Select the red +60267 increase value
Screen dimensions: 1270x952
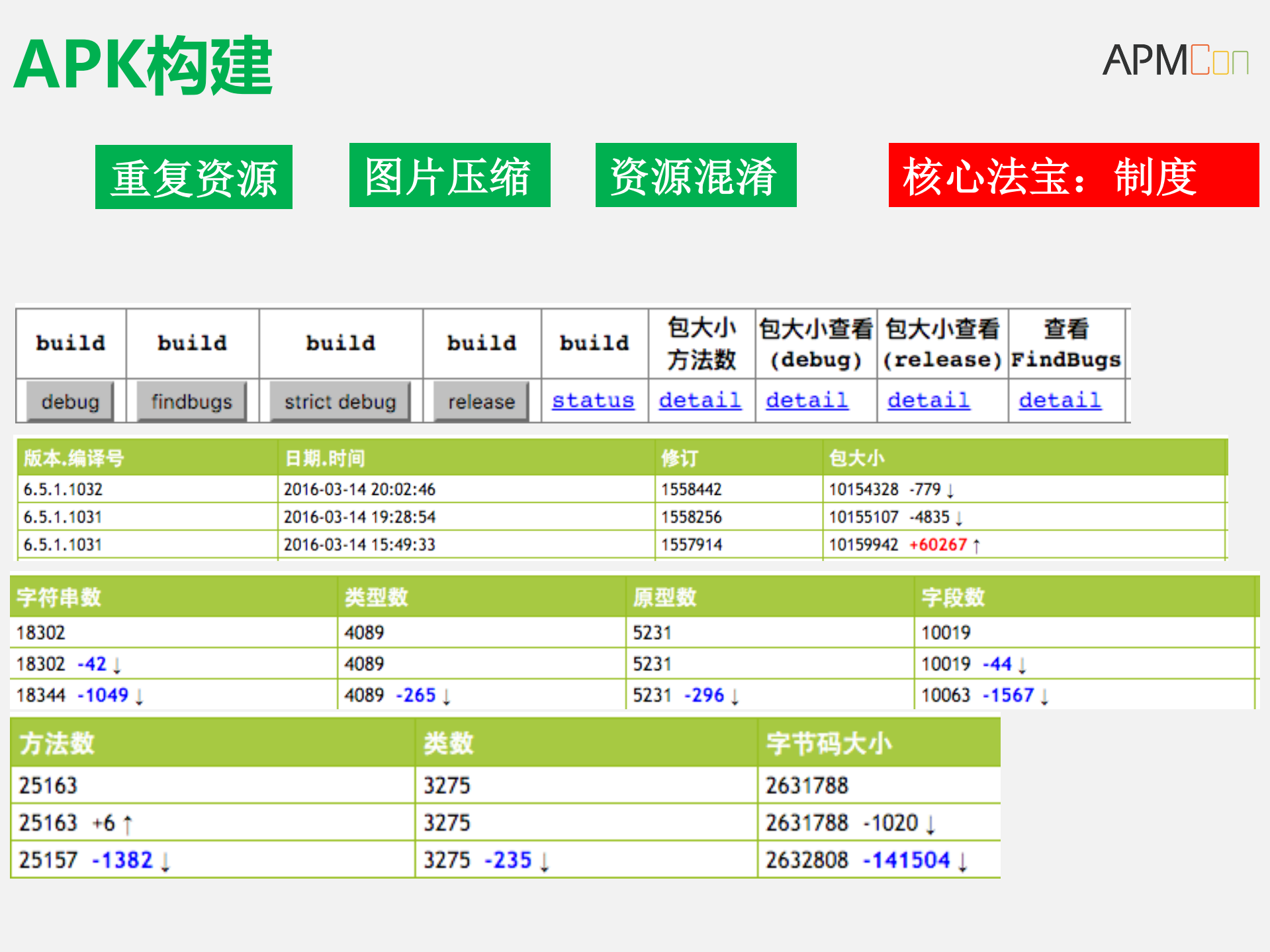point(940,544)
